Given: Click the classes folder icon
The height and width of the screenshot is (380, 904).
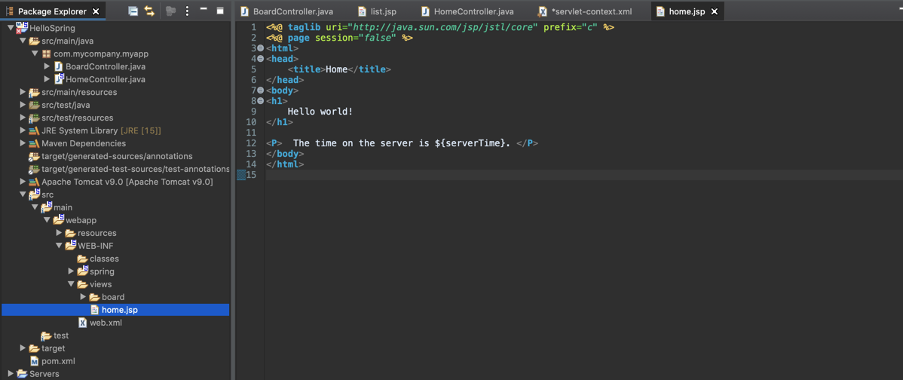Looking at the screenshot, I should (82, 259).
